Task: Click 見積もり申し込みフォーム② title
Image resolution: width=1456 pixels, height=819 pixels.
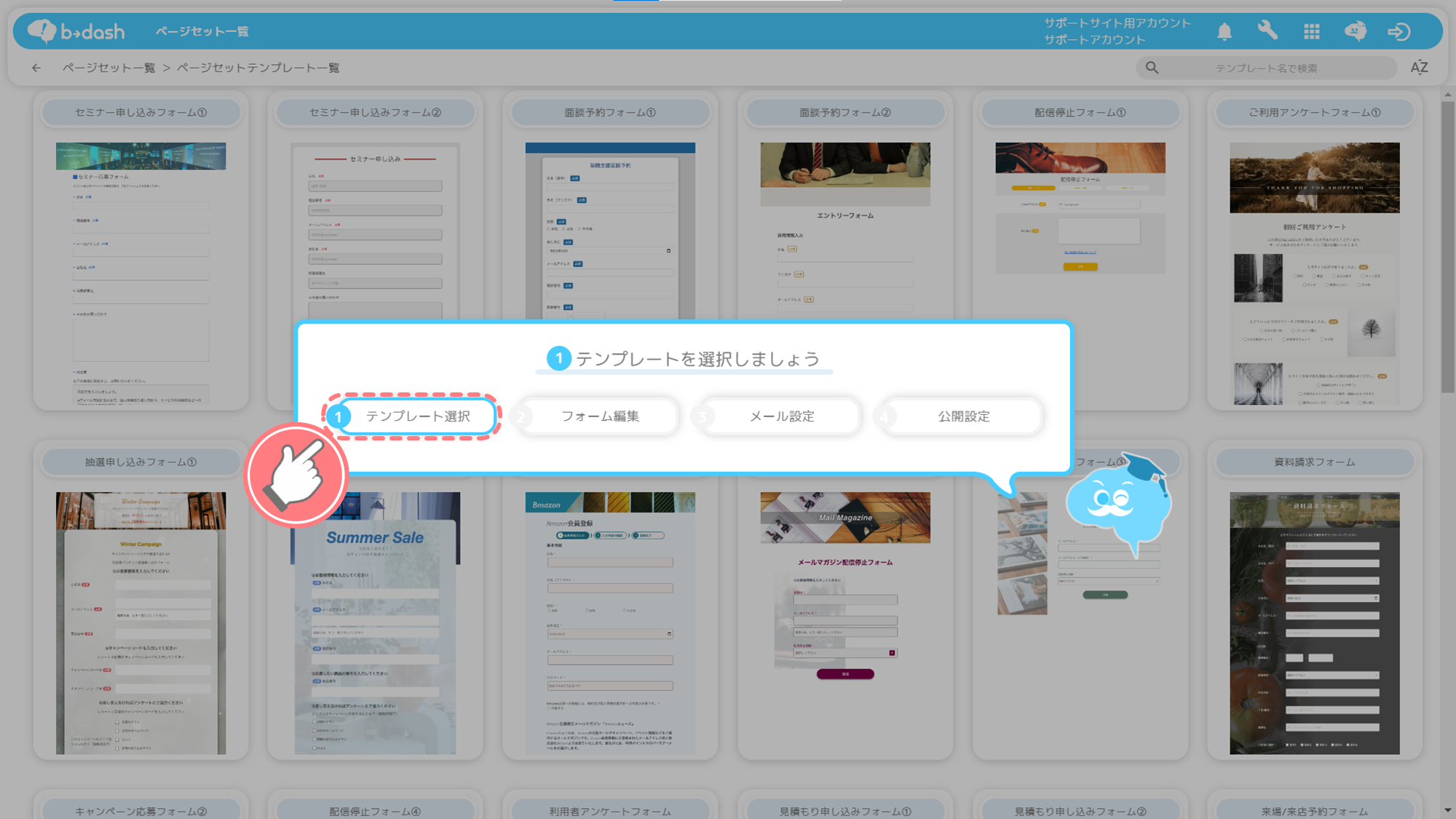Action: point(1080,811)
